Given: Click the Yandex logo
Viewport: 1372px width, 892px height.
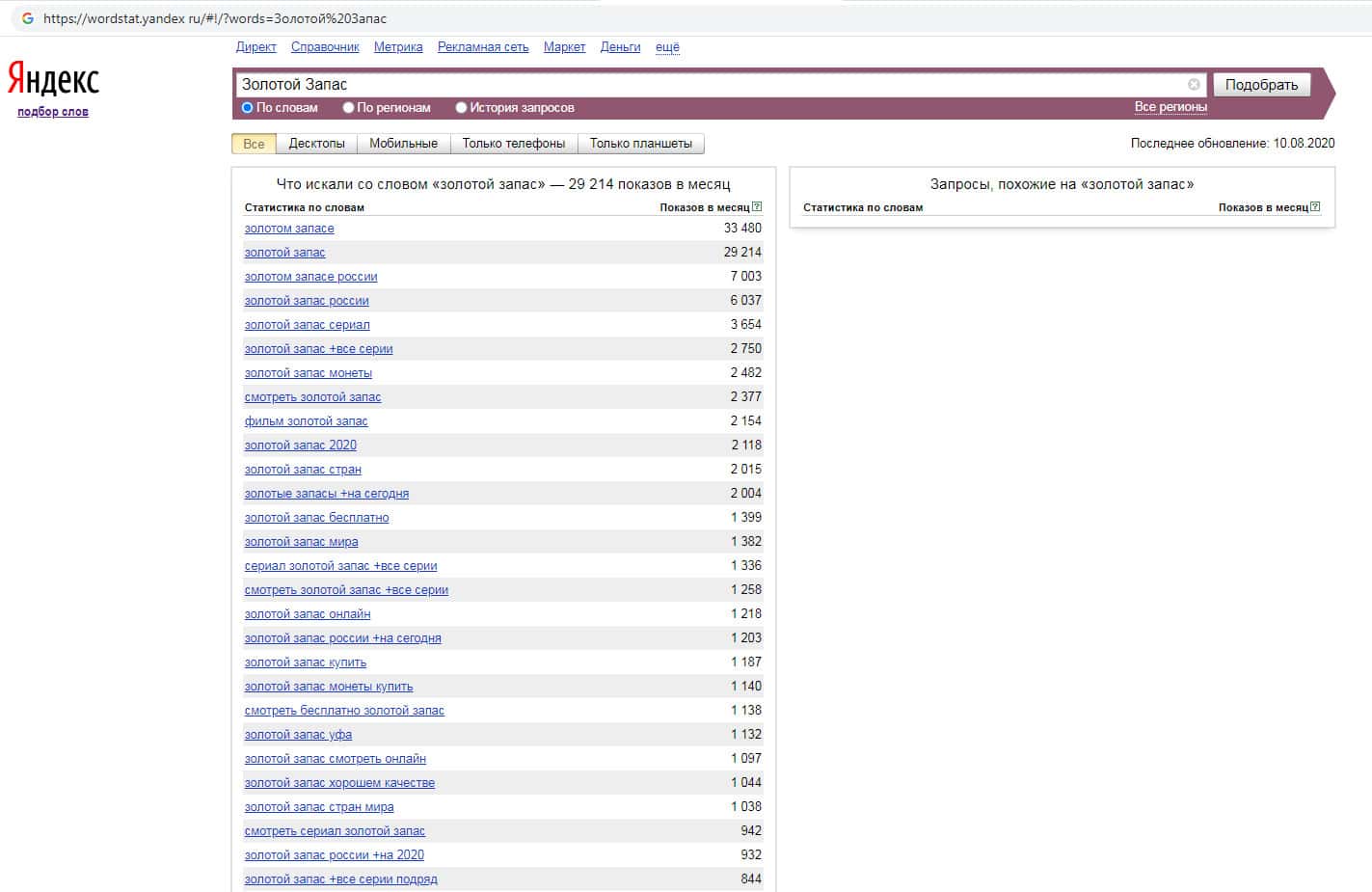Looking at the screenshot, I should click(54, 80).
